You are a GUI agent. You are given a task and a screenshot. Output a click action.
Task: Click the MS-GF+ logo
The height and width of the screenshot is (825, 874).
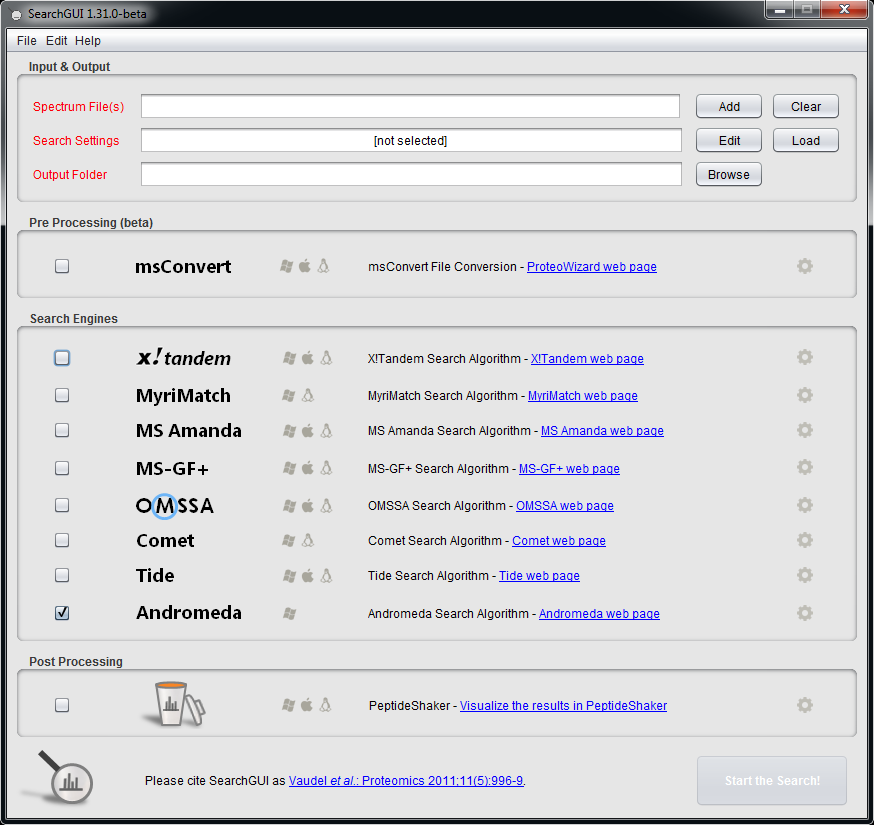click(x=172, y=468)
